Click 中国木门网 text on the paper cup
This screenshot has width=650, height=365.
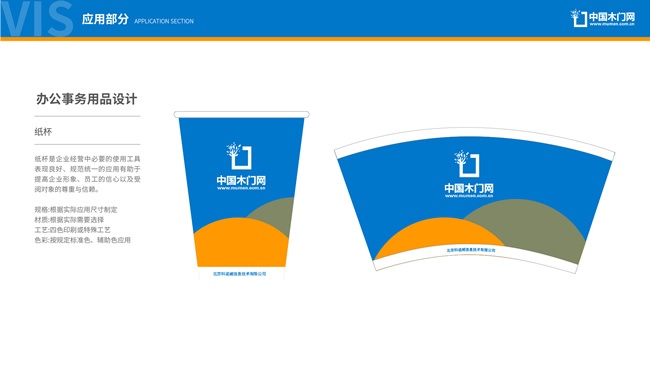[241, 180]
